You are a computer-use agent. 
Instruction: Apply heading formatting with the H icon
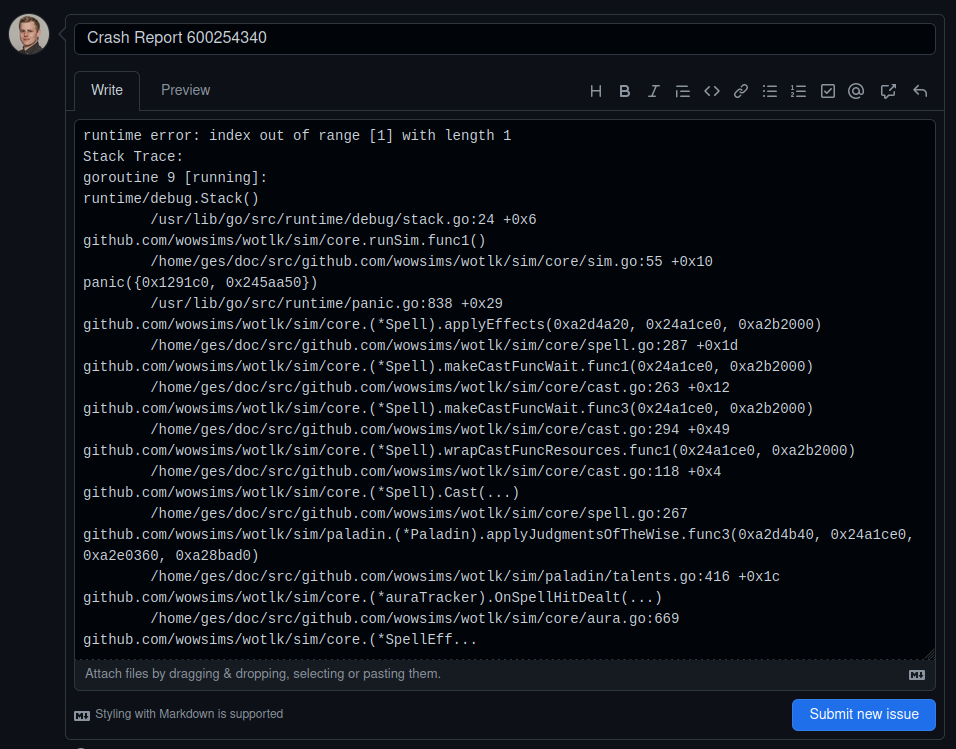pos(595,90)
